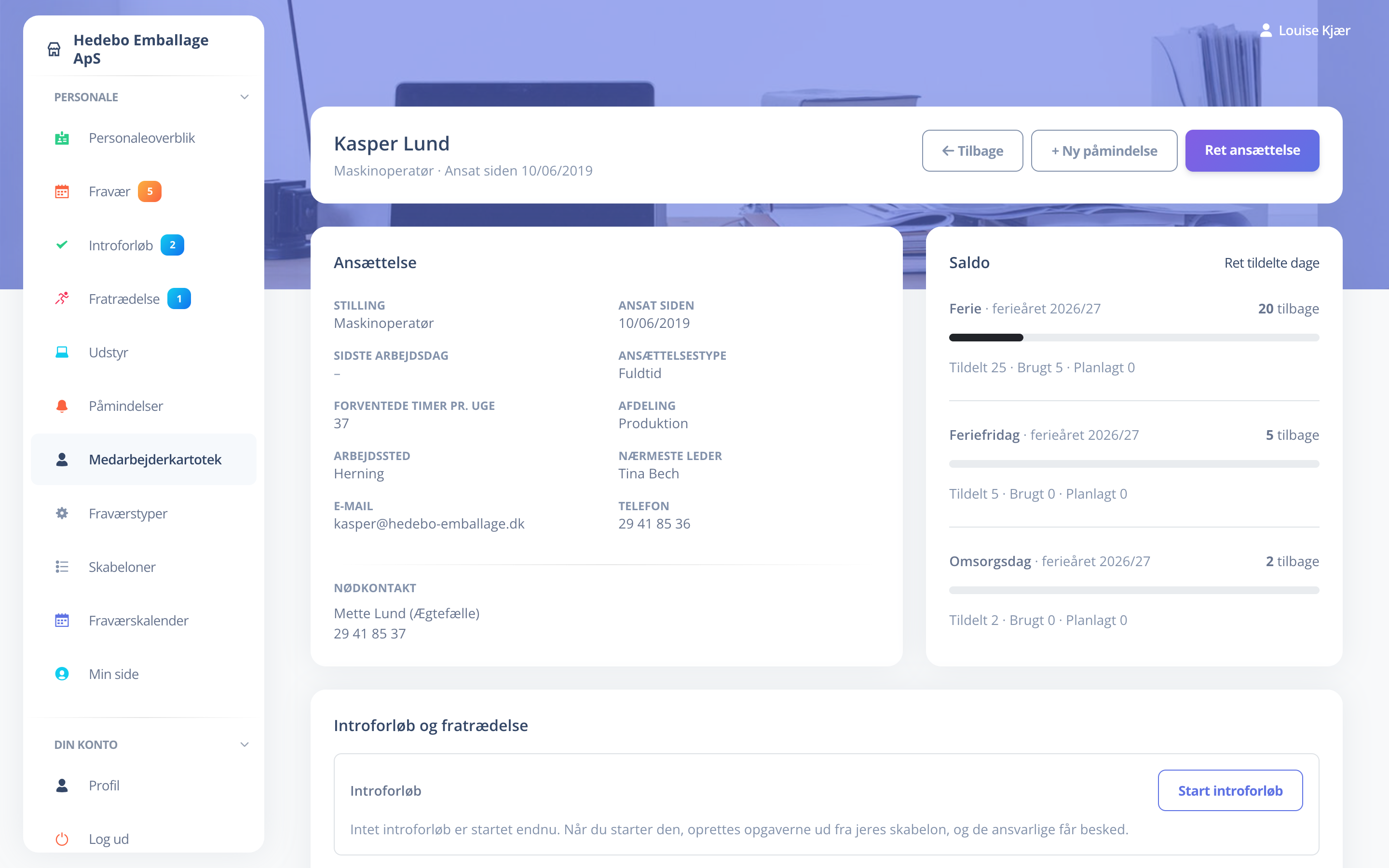Click the orange Fravær calendar icon

click(x=62, y=191)
